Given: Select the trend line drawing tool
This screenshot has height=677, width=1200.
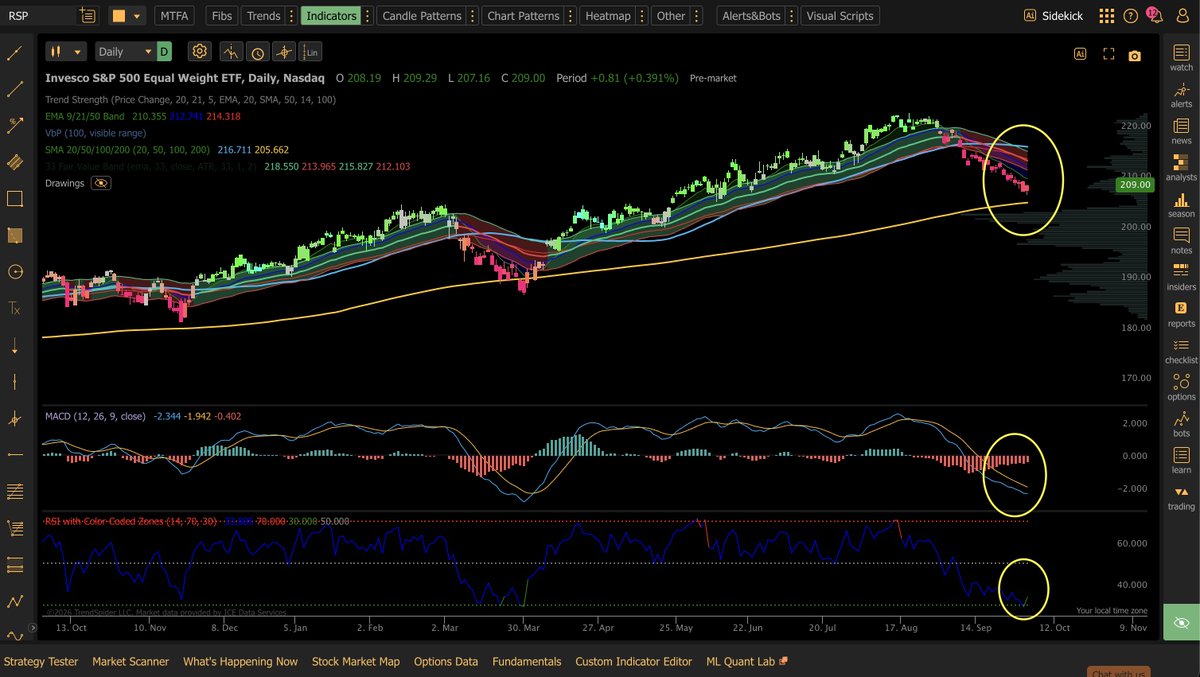Looking at the screenshot, I should tap(15, 53).
